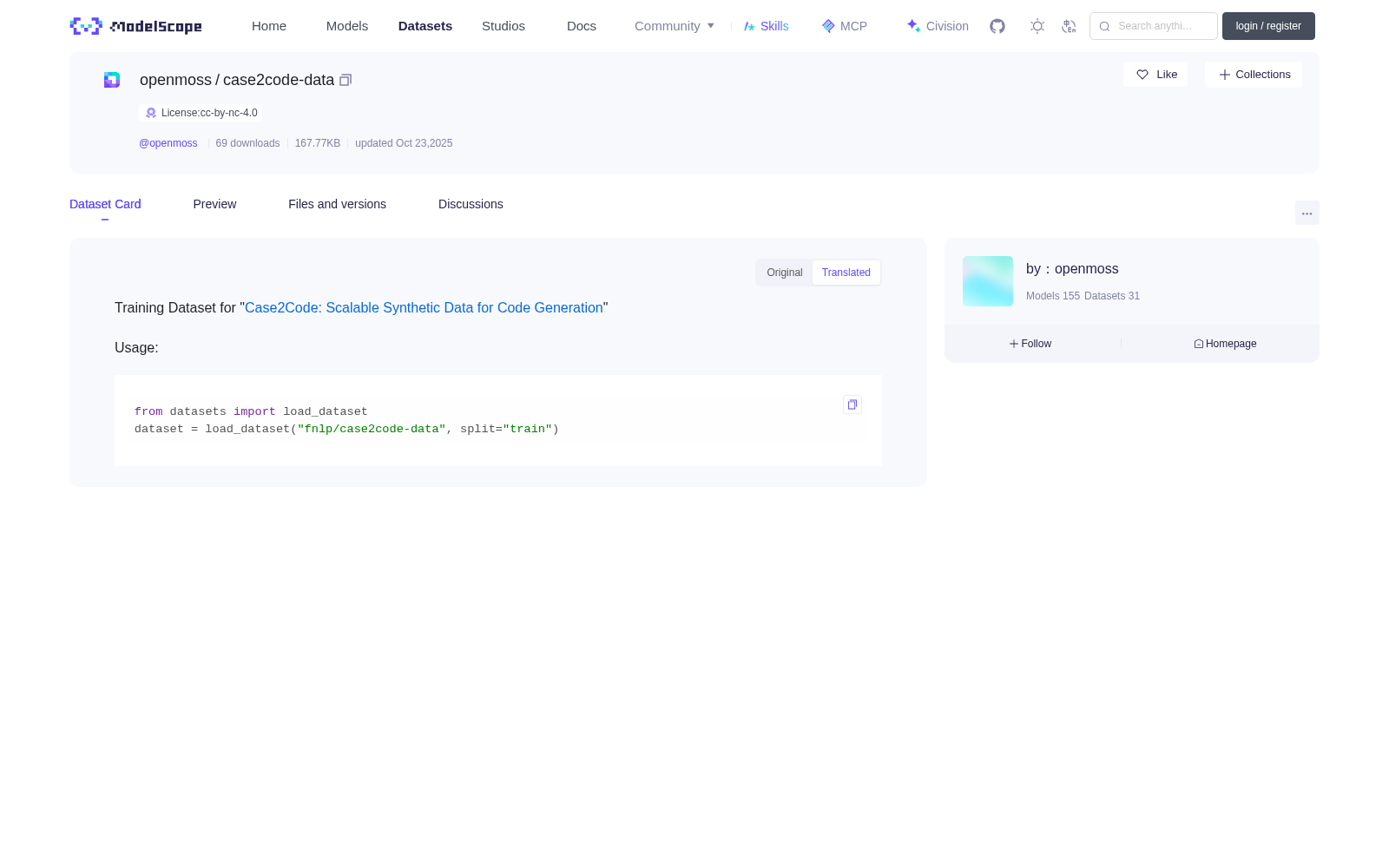Like this dataset
Image resolution: width=1389 pixels, height=868 pixels.
point(1155,75)
